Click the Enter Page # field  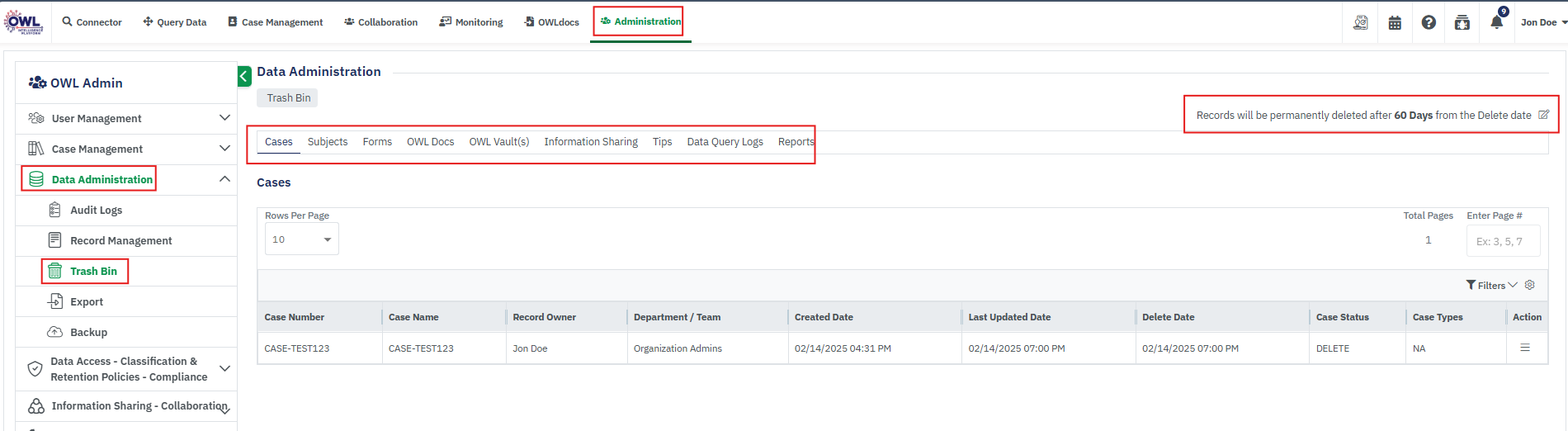(1503, 241)
